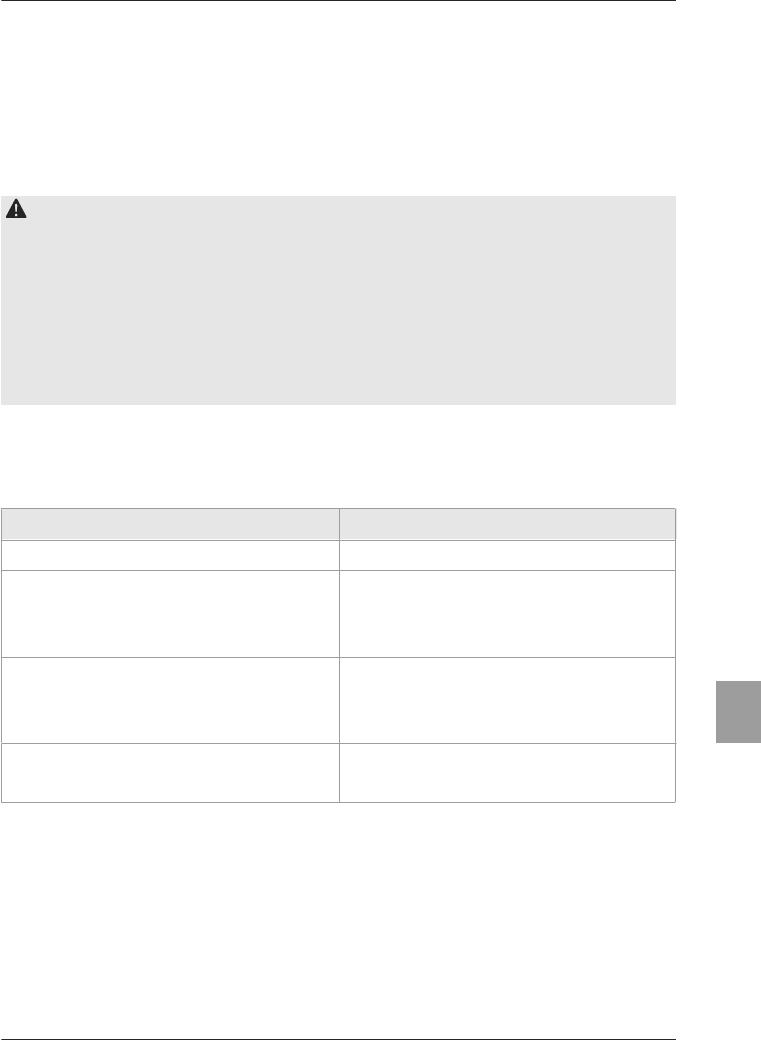Viewport: 761px width, 1040px height.
Task: Click the horizontal rule at page top
Action: click(x=338, y=1)
